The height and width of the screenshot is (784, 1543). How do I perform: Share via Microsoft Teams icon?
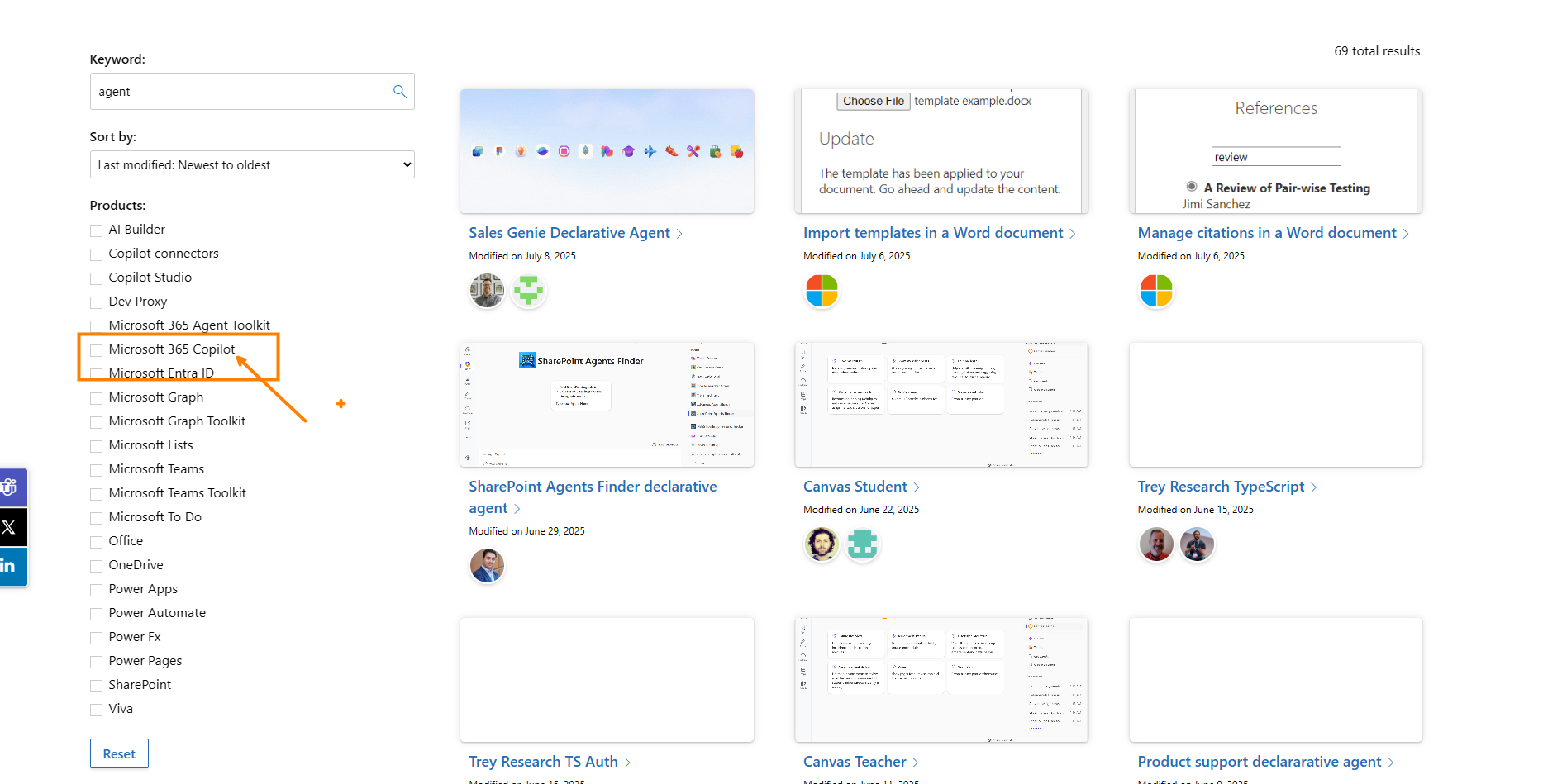(12, 487)
